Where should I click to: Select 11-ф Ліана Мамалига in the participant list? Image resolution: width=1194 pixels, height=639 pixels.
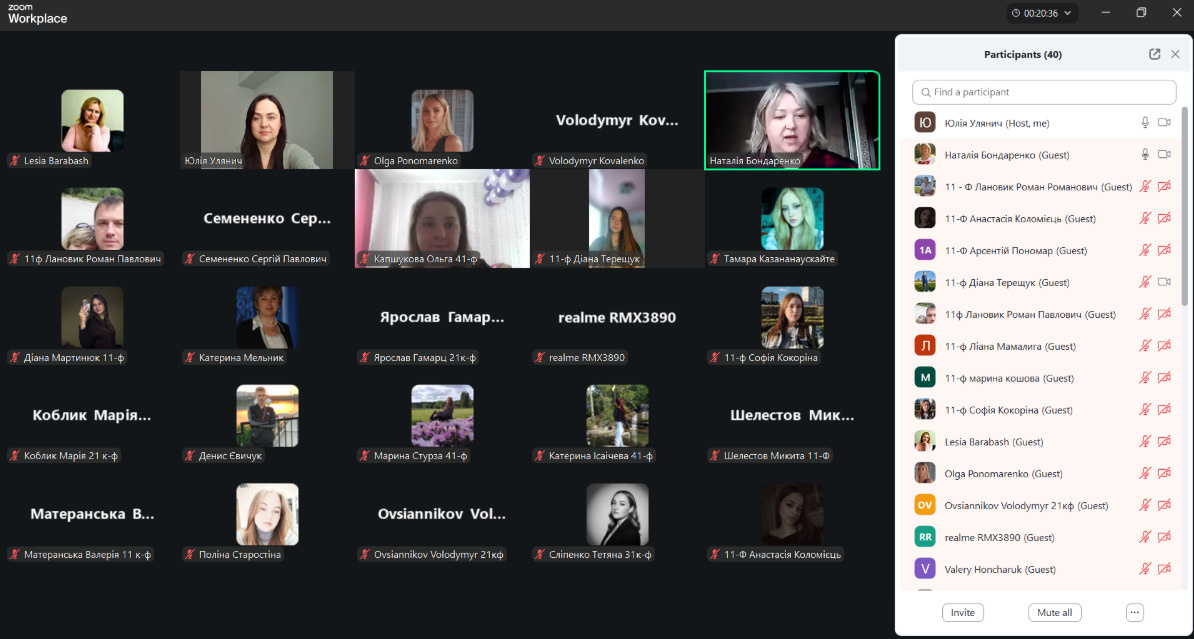coord(1010,346)
